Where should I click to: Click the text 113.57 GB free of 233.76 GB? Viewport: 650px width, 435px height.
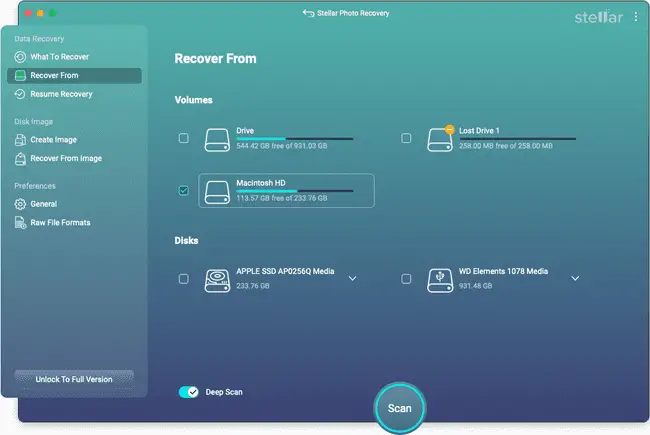[282, 198]
